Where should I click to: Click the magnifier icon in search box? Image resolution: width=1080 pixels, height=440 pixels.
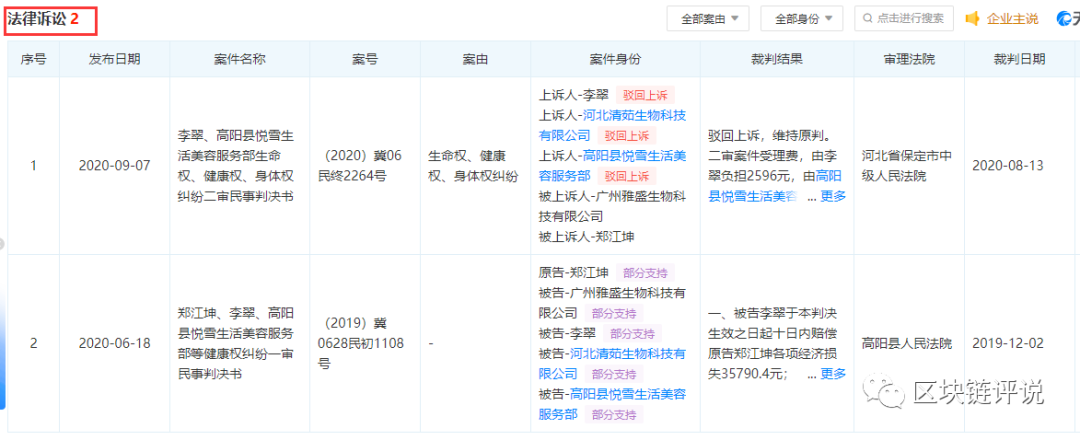click(868, 19)
